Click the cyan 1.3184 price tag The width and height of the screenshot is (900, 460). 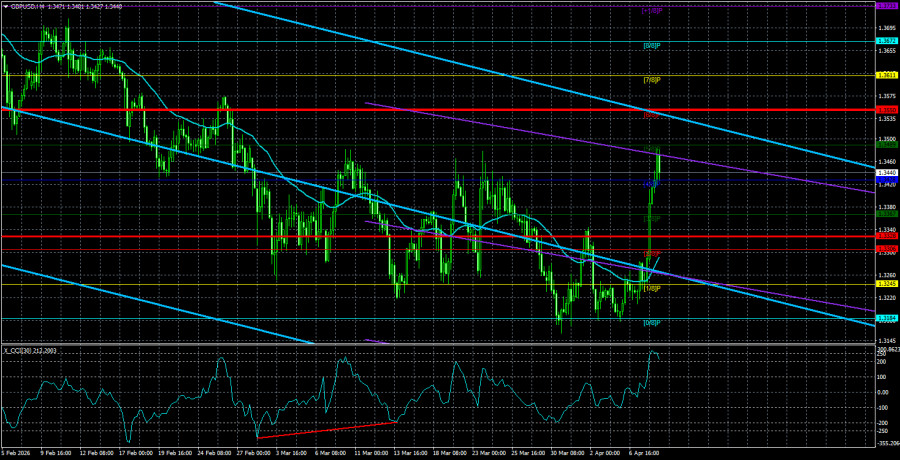pos(887,318)
